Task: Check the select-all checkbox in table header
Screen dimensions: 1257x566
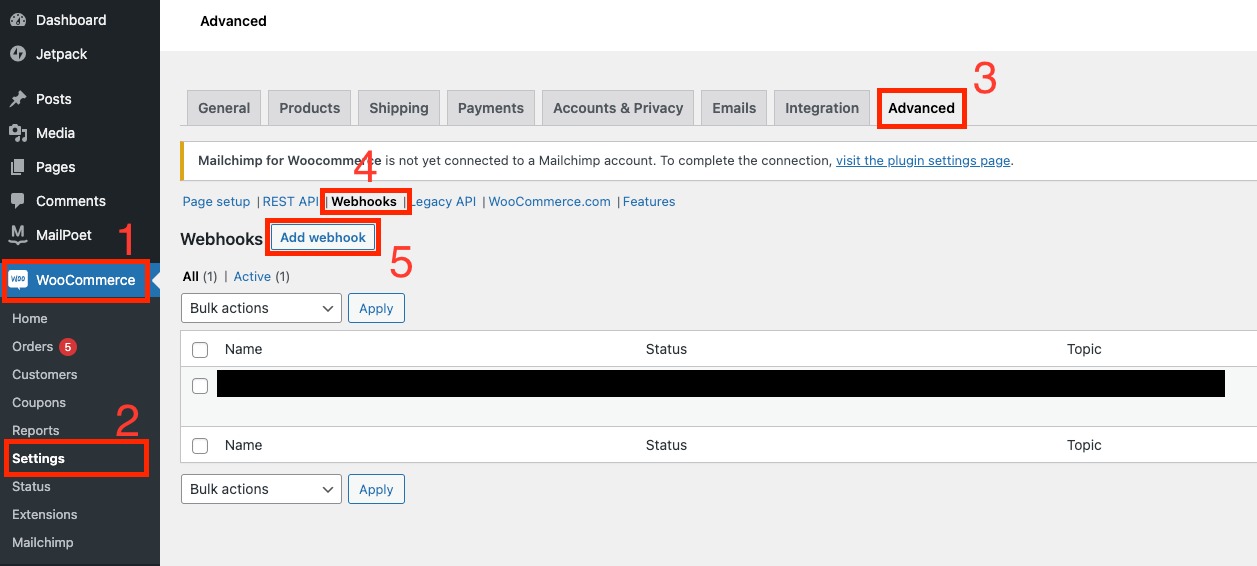Action: 200,350
